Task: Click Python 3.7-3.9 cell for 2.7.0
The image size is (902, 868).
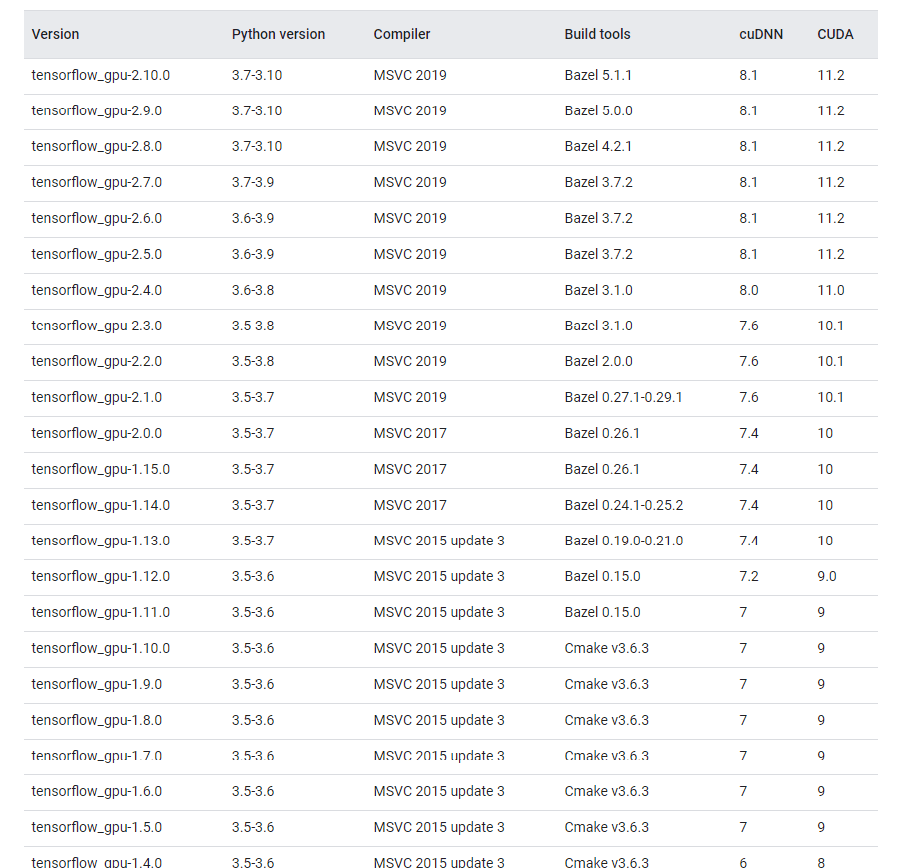Action: click(253, 182)
